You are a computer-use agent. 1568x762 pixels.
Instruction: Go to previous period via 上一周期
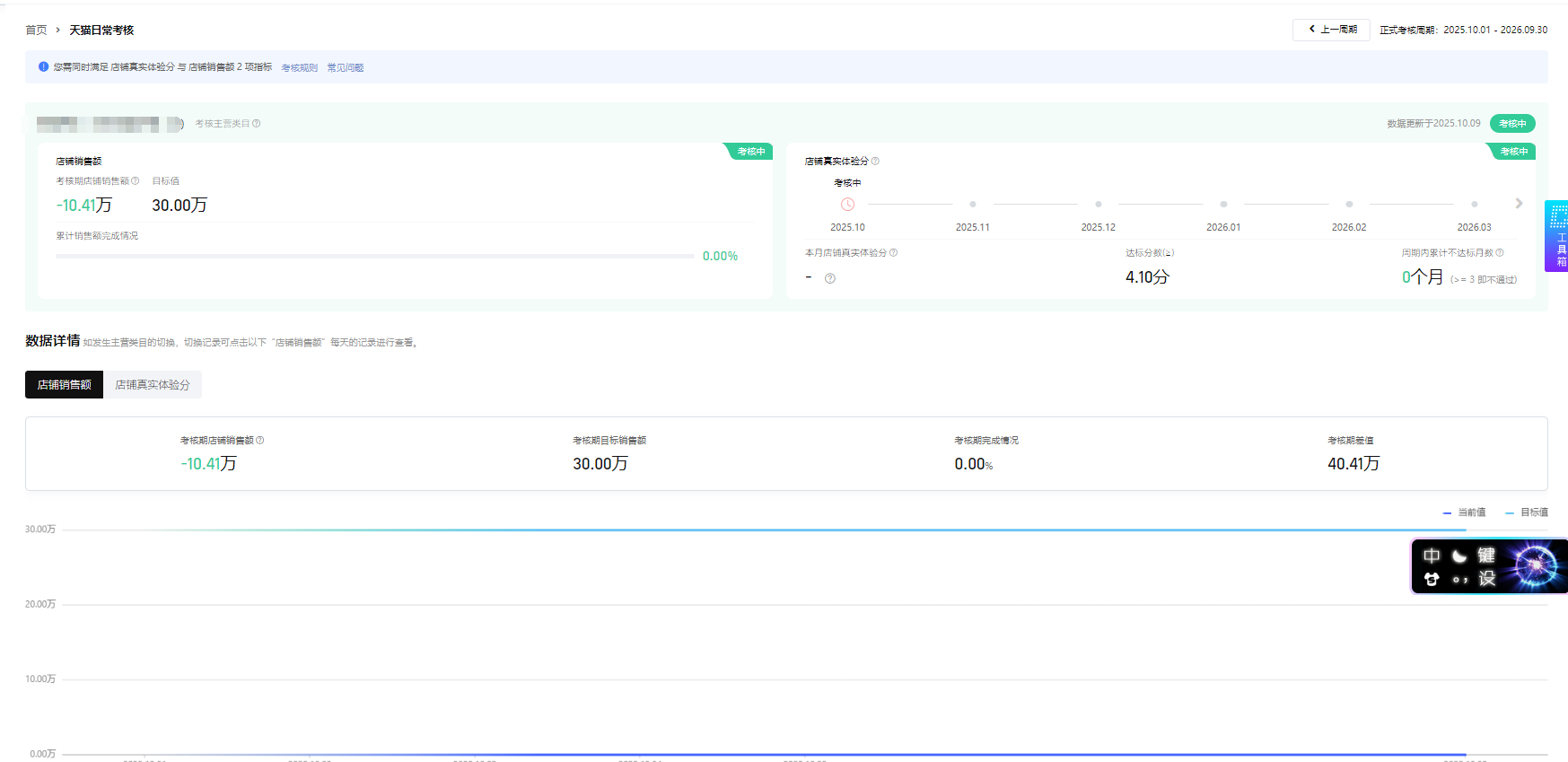click(1331, 30)
